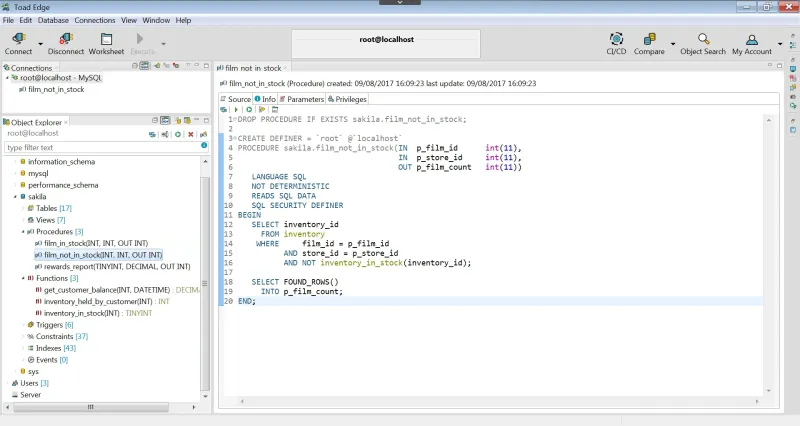
Task: Collapse the Functions folder
Action: pyautogui.click(x=23, y=278)
